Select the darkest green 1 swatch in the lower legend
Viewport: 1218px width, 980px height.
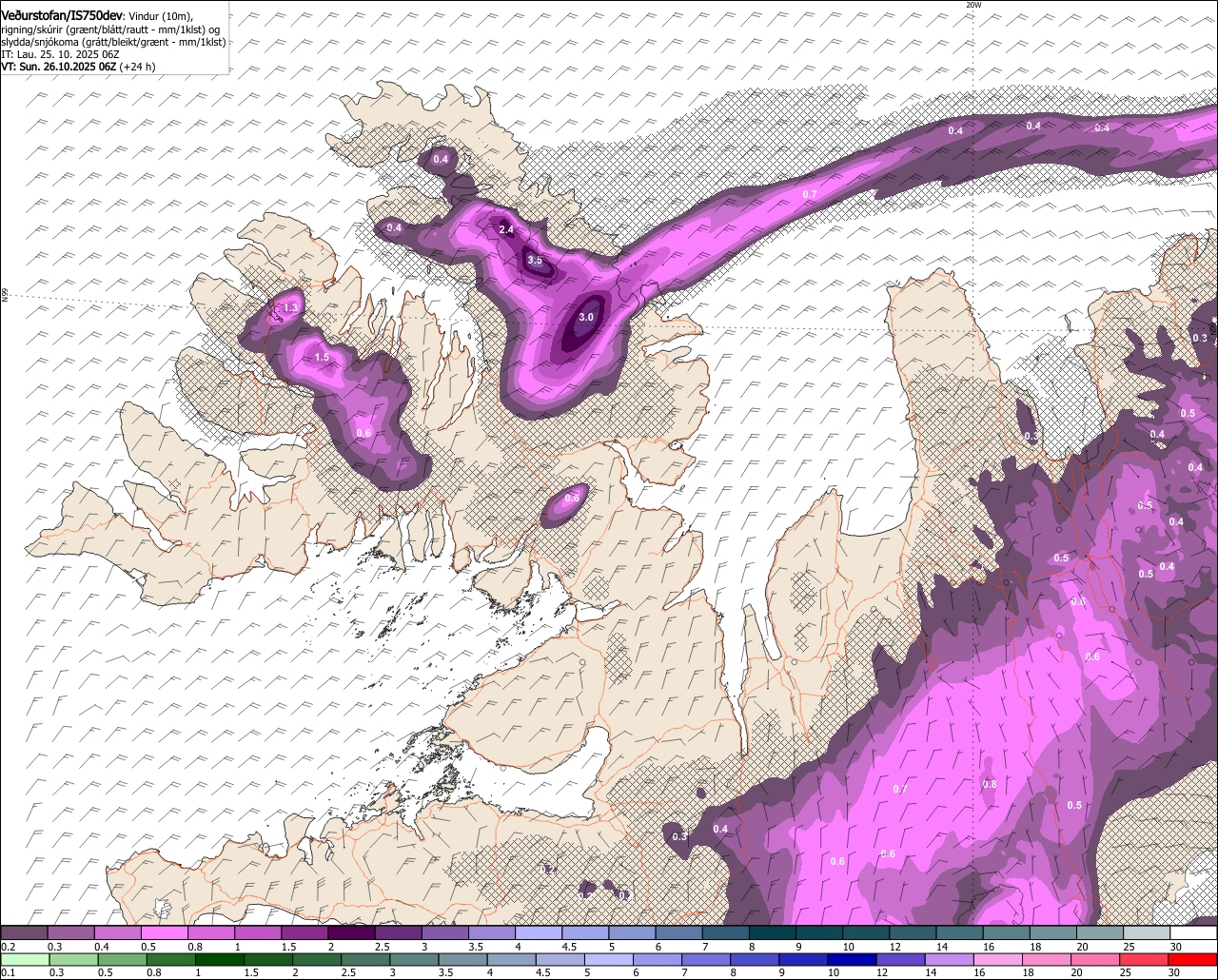221,959
